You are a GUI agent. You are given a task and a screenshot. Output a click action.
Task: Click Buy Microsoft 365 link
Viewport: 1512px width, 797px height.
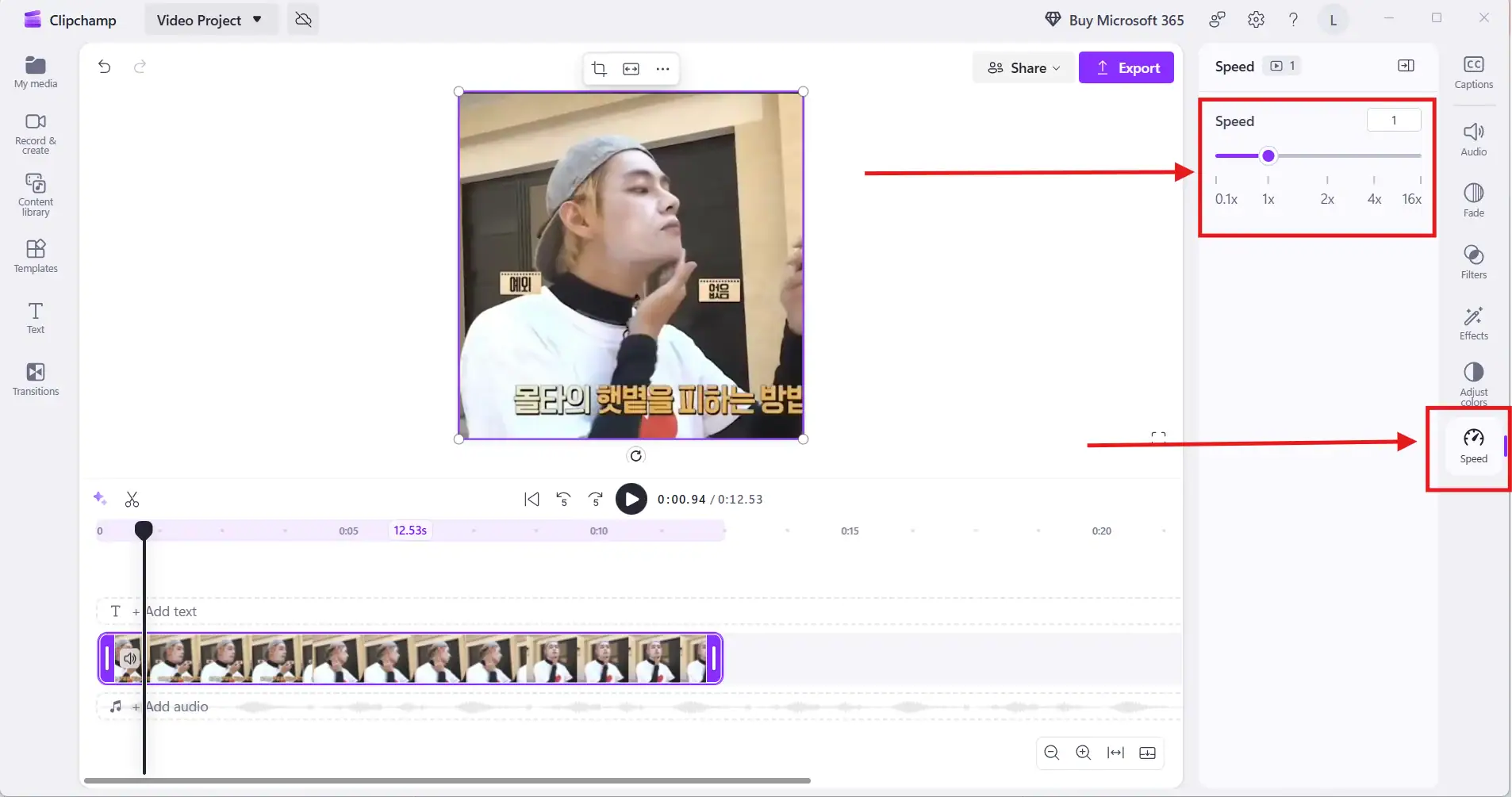click(1114, 20)
